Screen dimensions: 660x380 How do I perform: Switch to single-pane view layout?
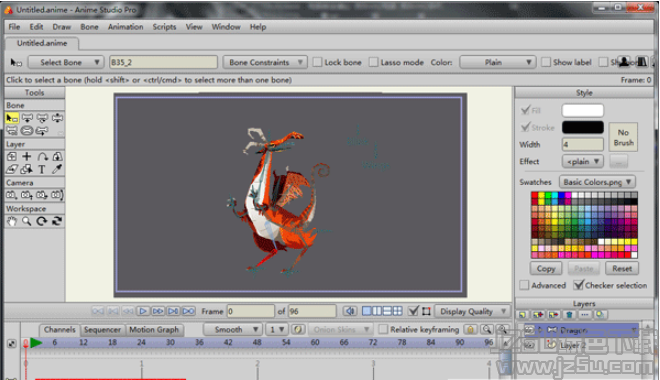click(x=367, y=311)
